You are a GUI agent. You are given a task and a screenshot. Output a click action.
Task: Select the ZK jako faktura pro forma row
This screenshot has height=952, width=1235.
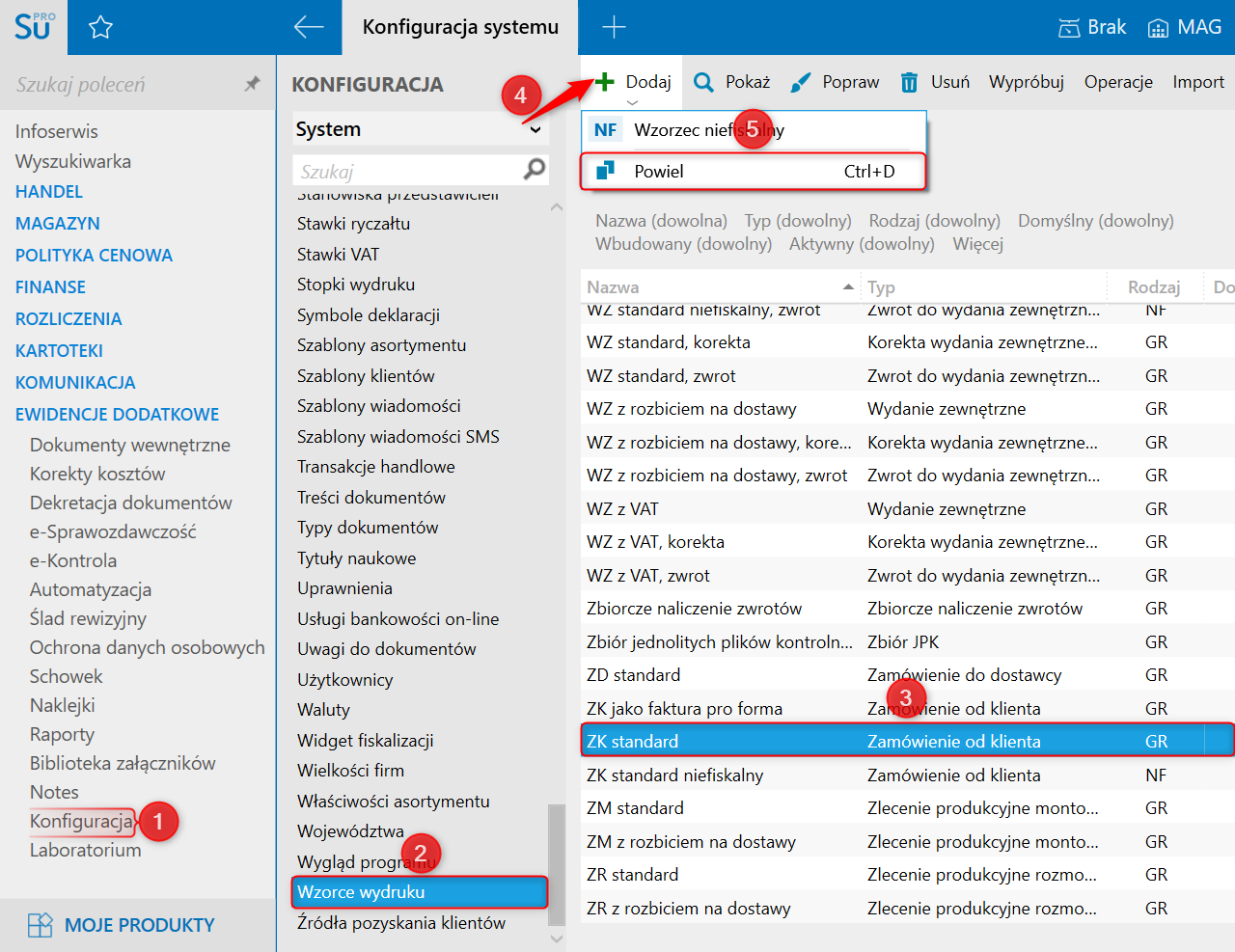click(907, 709)
